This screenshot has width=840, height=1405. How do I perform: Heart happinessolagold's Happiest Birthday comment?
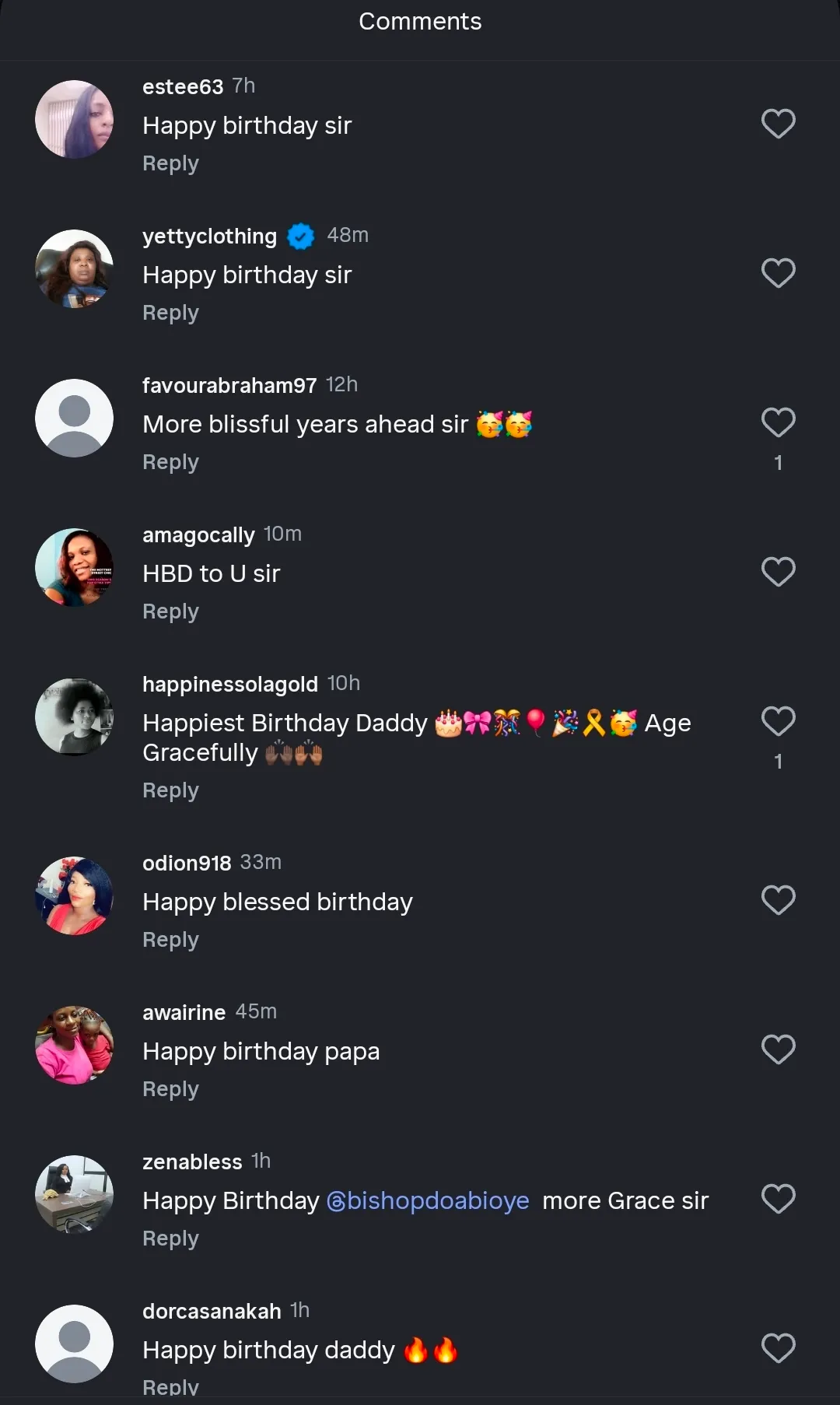tap(778, 721)
